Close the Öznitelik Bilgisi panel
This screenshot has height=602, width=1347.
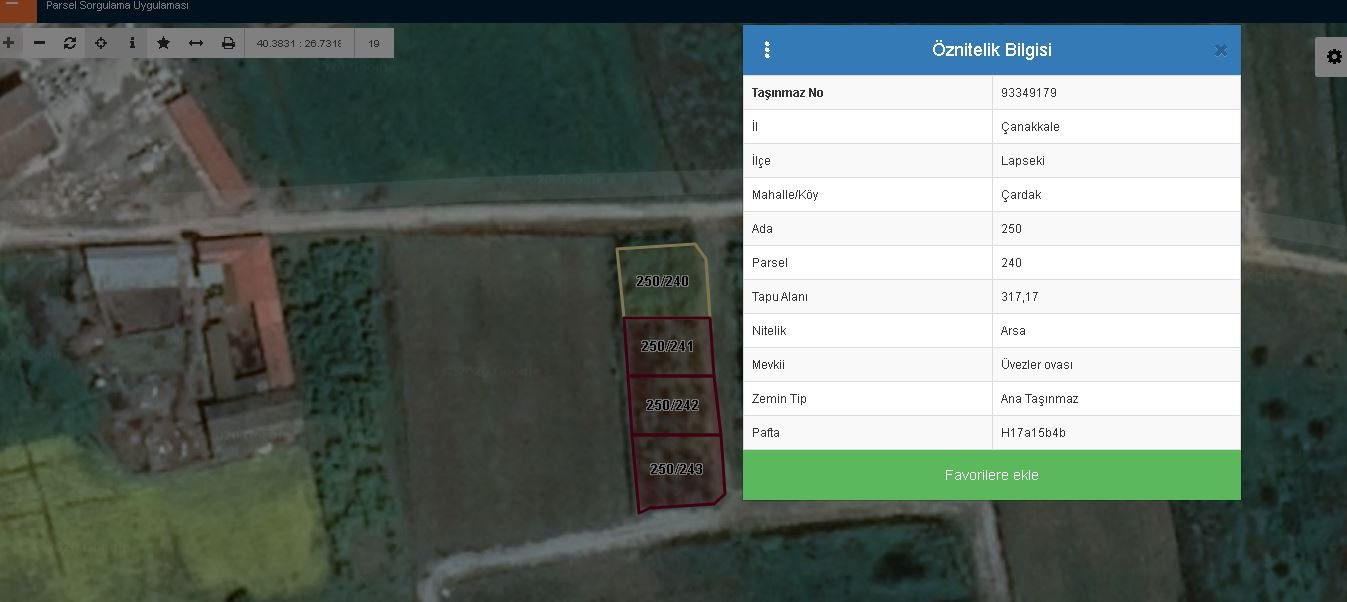(x=1220, y=50)
